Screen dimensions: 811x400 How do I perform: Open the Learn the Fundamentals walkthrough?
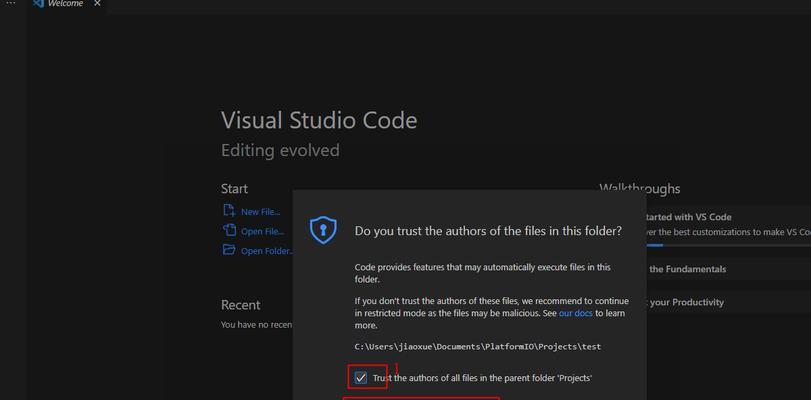click(729, 269)
